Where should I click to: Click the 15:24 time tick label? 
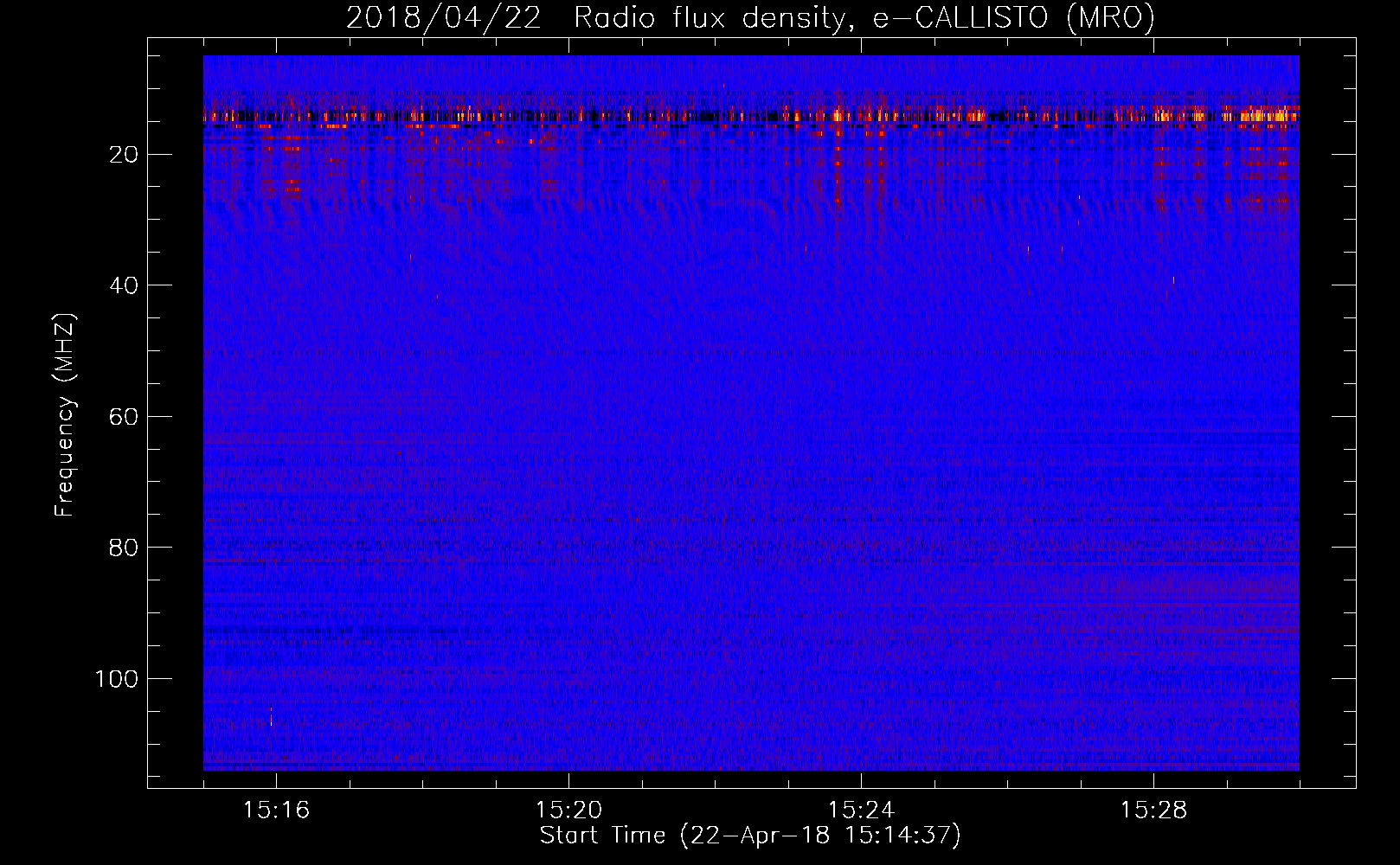pyautogui.click(x=861, y=811)
